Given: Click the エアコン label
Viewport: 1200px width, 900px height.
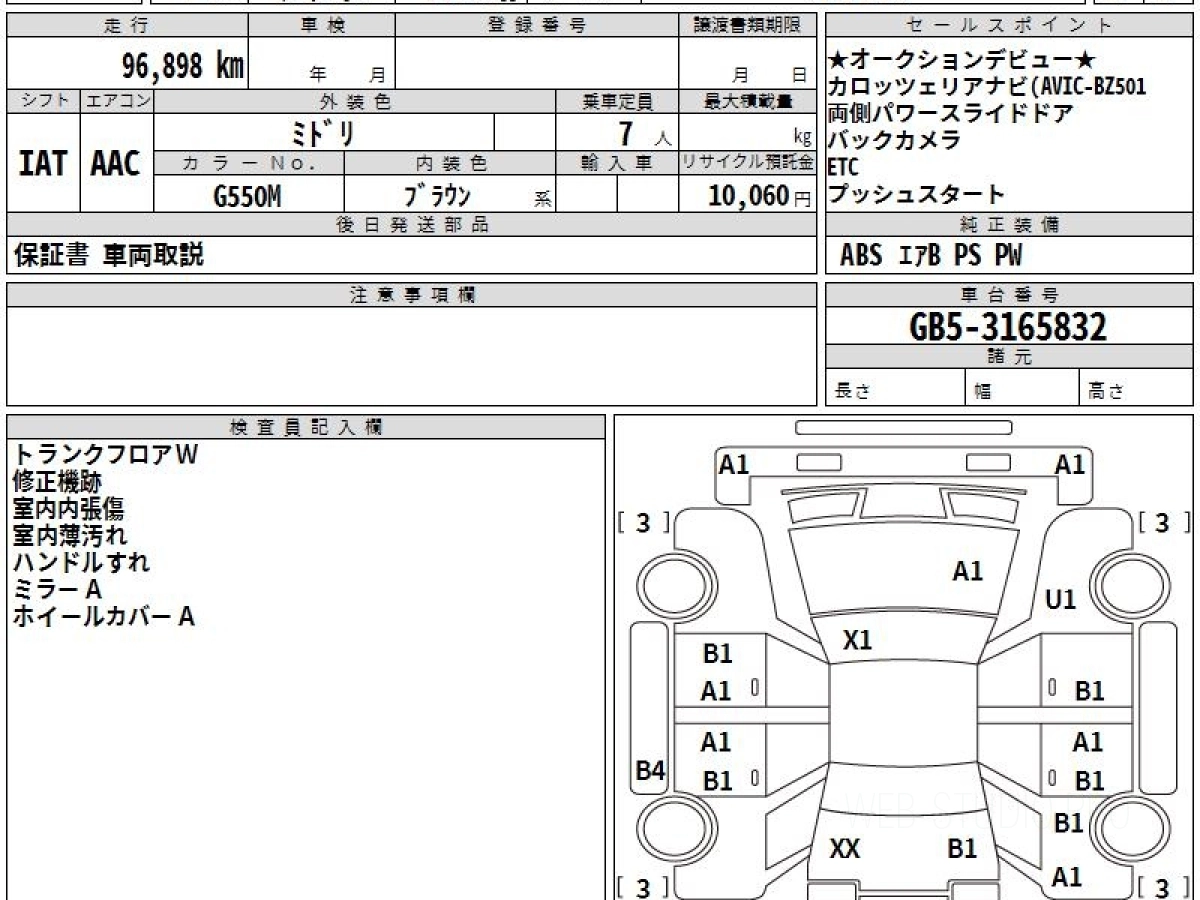Looking at the screenshot, I should (117, 101).
